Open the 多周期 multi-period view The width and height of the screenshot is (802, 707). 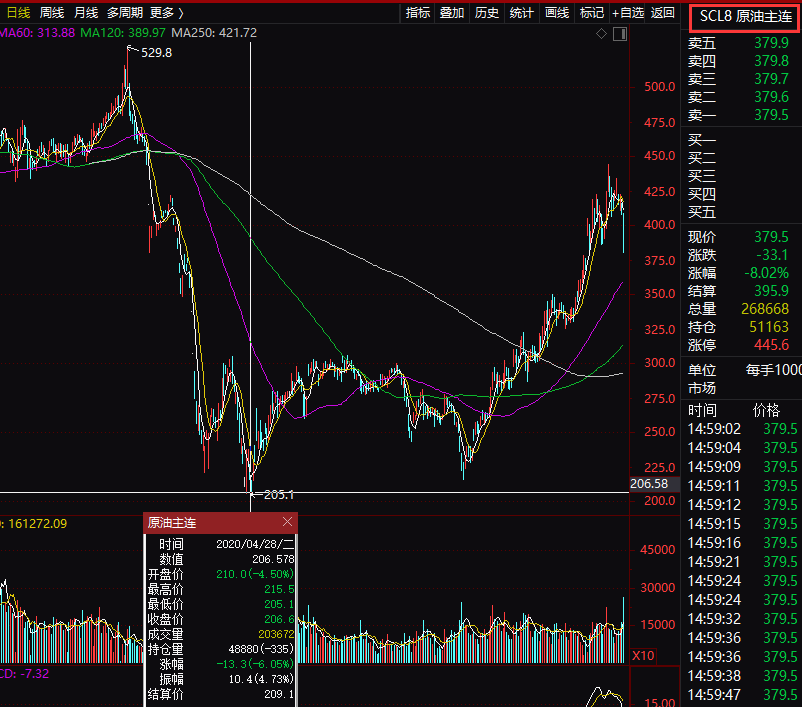tap(125, 12)
